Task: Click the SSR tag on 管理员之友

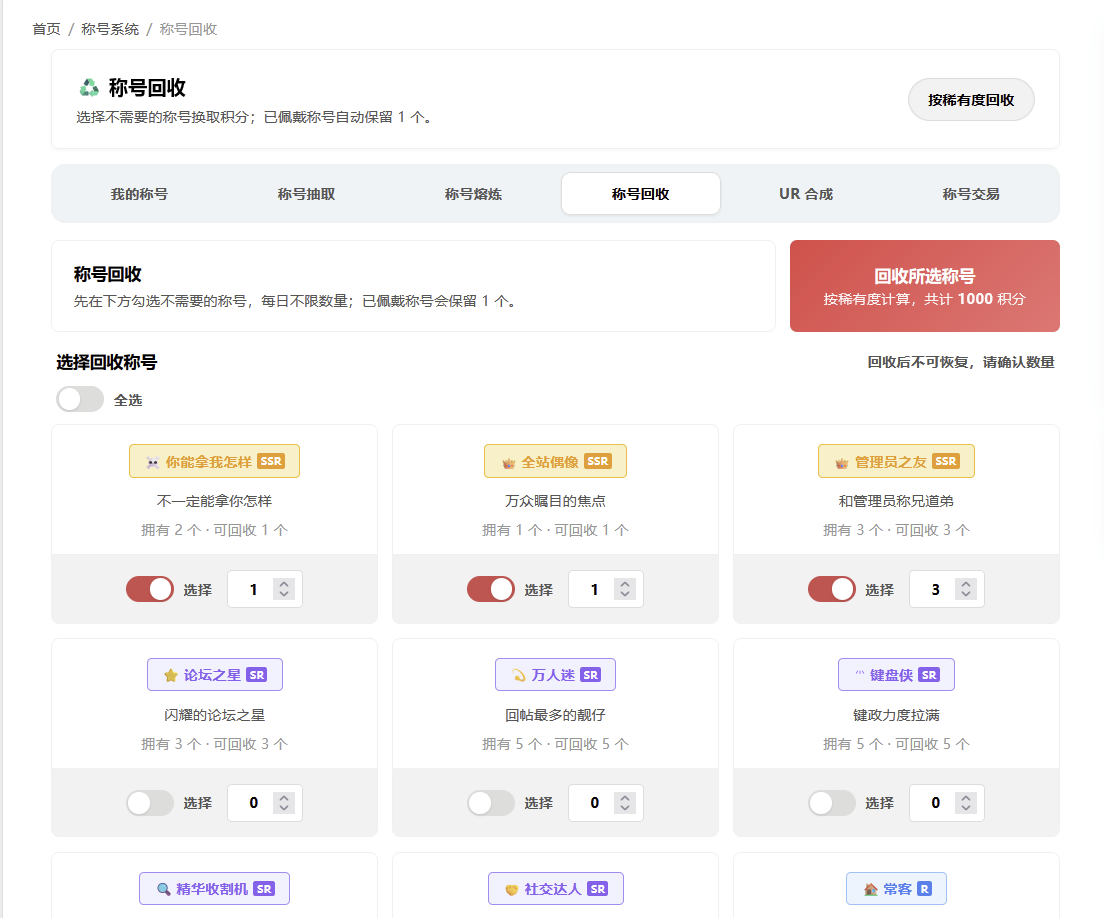Action: pos(945,461)
